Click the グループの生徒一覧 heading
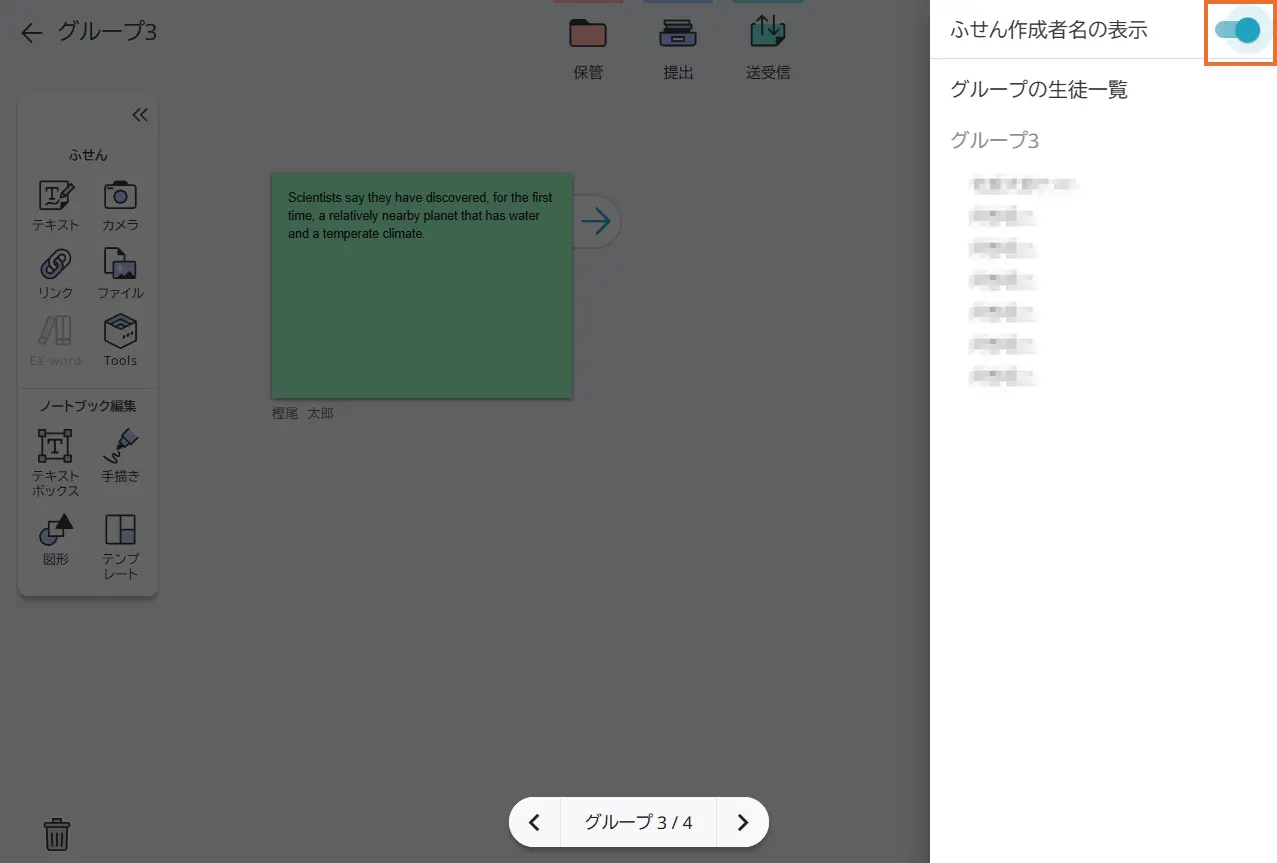This screenshot has width=1277, height=863. coord(1039,90)
